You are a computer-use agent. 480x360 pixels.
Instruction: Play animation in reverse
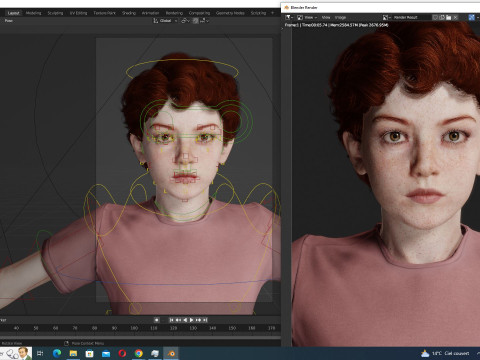click(185, 320)
